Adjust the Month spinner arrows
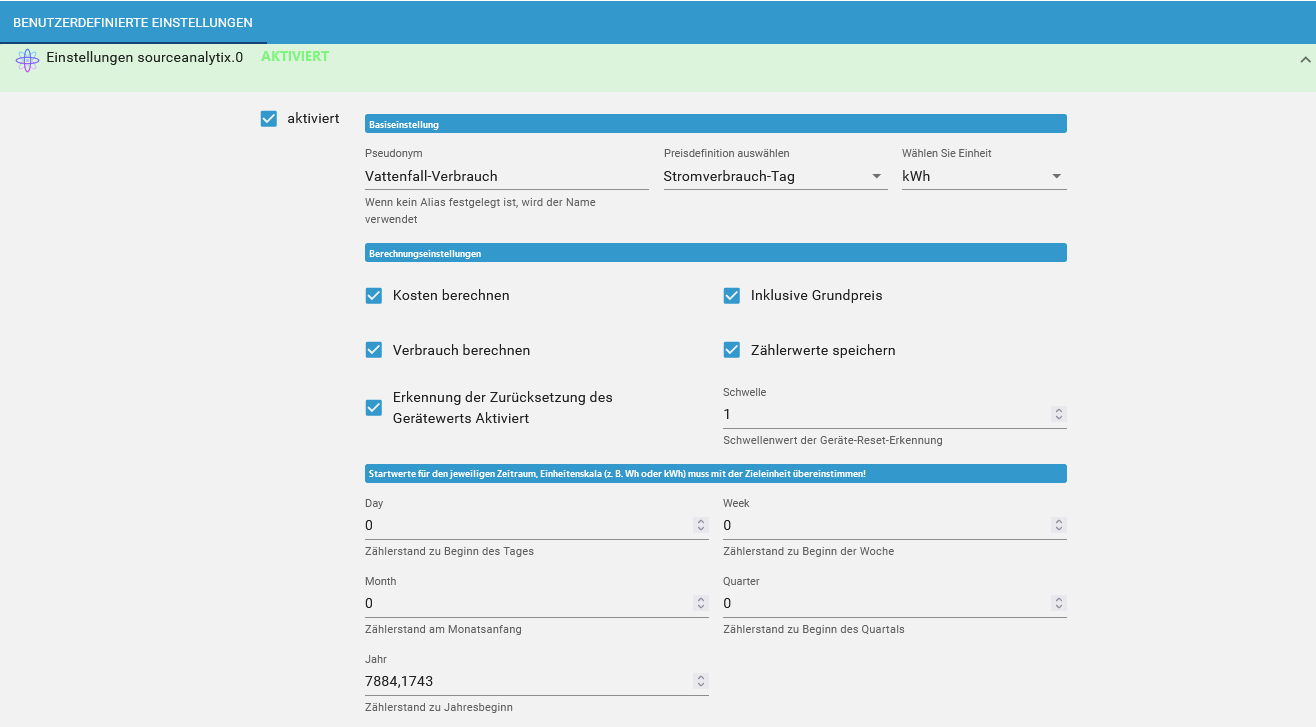 pos(701,603)
